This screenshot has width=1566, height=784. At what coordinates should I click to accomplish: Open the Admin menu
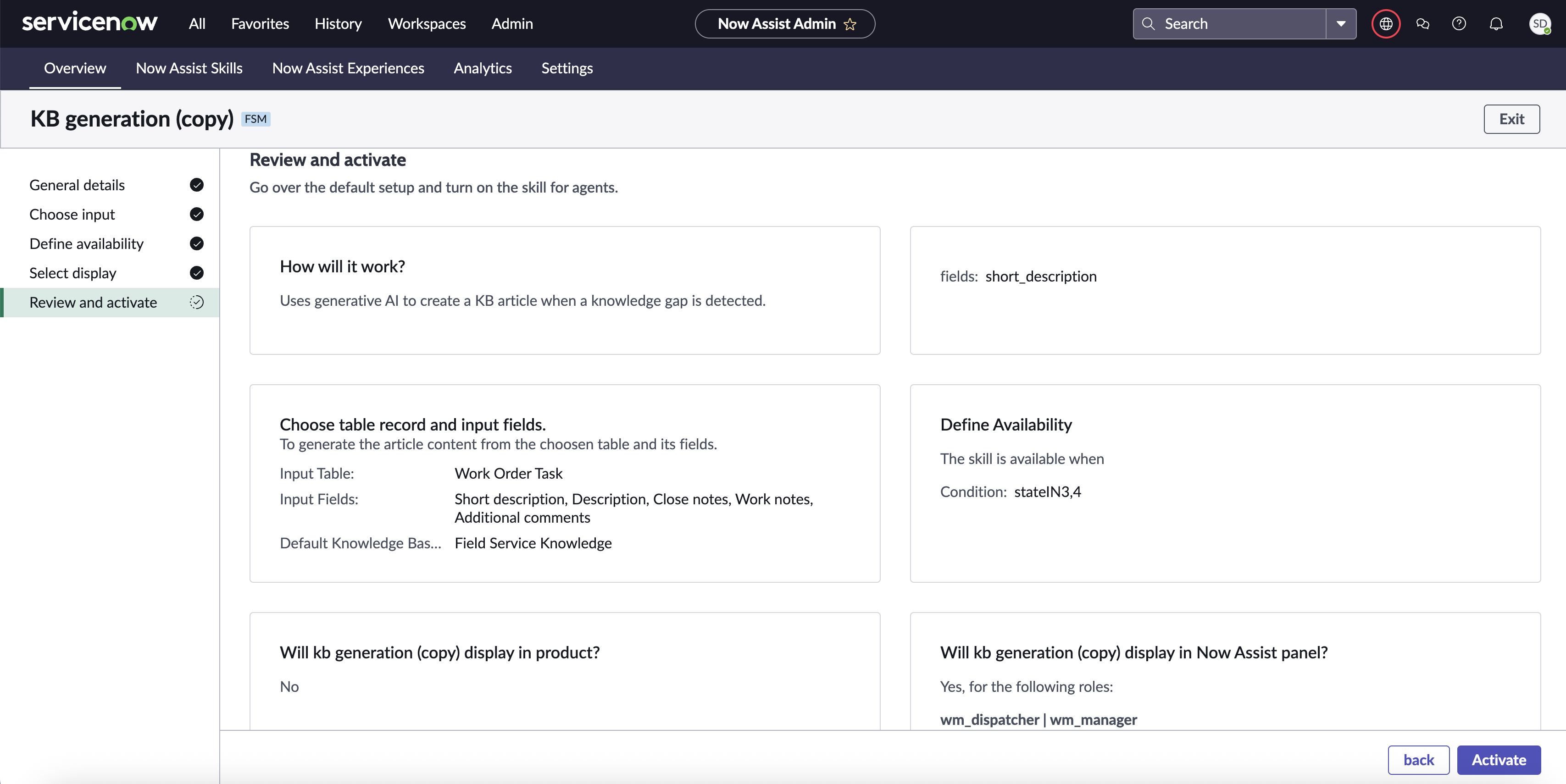pos(512,24)
